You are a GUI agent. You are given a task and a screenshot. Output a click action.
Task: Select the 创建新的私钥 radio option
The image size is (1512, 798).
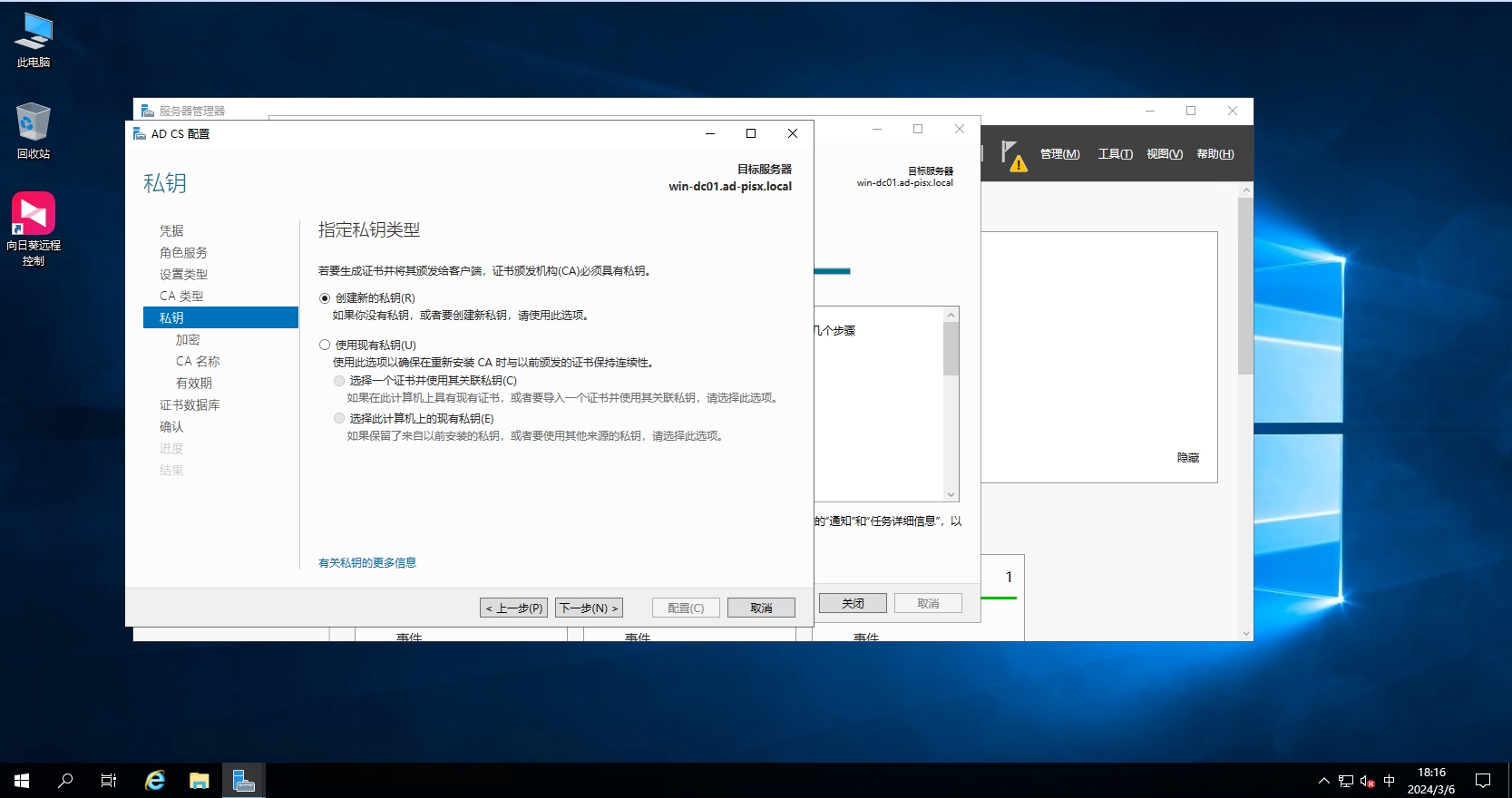pos(325,298)
